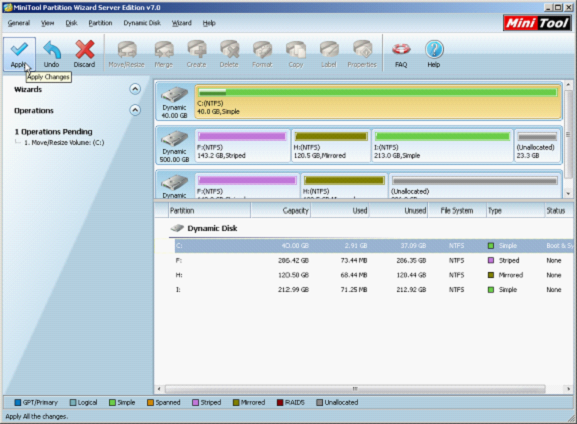Click the Simple type swatch in I: row

click(491, 290)
